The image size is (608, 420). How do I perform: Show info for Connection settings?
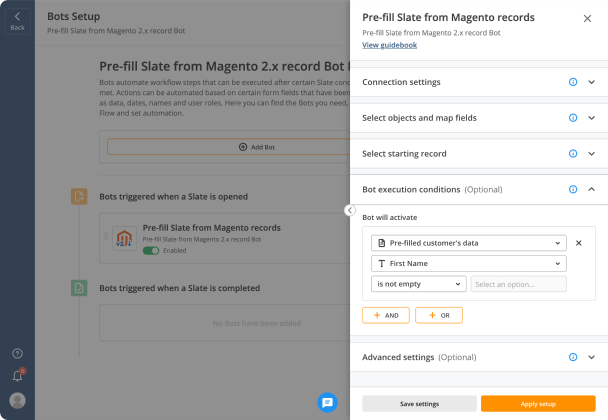click(573, 82)
